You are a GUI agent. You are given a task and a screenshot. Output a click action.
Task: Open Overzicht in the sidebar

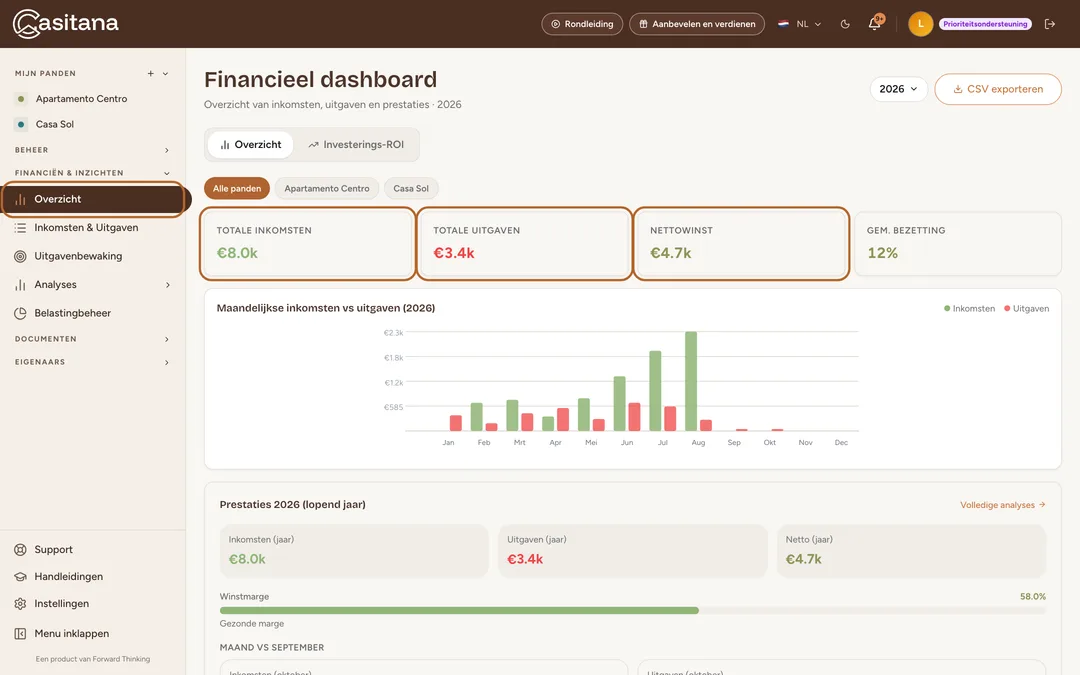pyautogui.click(x=93, y=199)
